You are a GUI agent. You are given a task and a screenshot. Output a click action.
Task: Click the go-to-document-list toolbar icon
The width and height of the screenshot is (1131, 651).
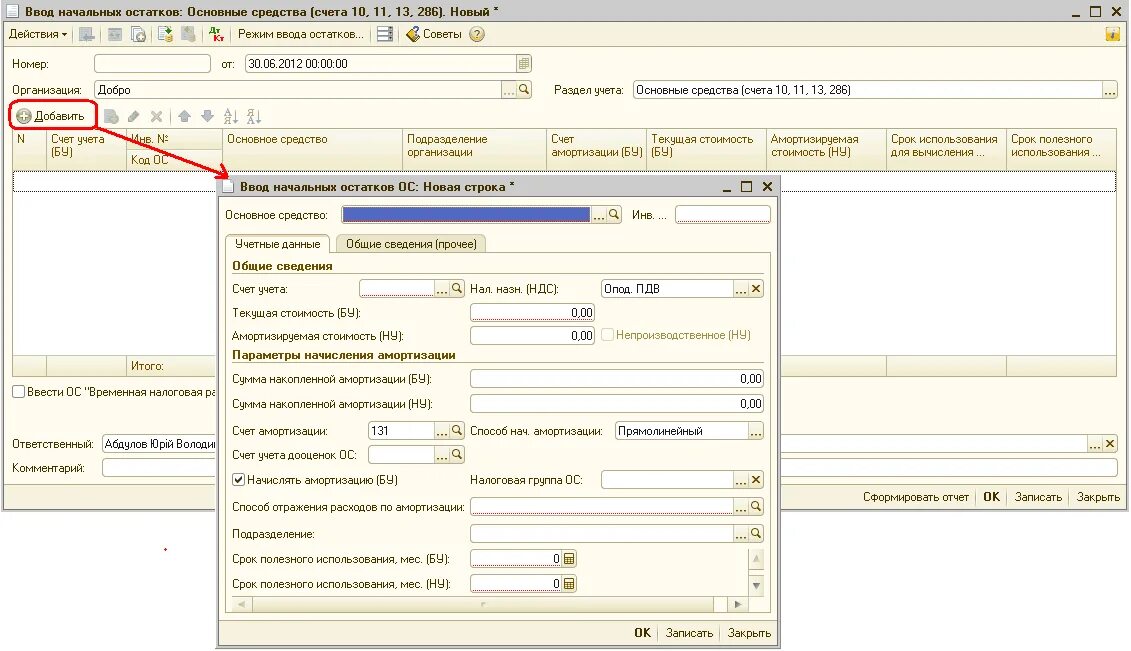(115, 34)
